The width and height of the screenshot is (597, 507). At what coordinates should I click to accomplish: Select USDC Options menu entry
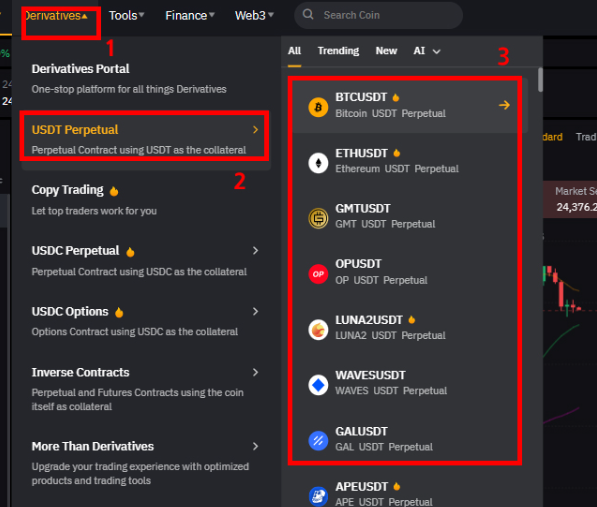point(146,321)
